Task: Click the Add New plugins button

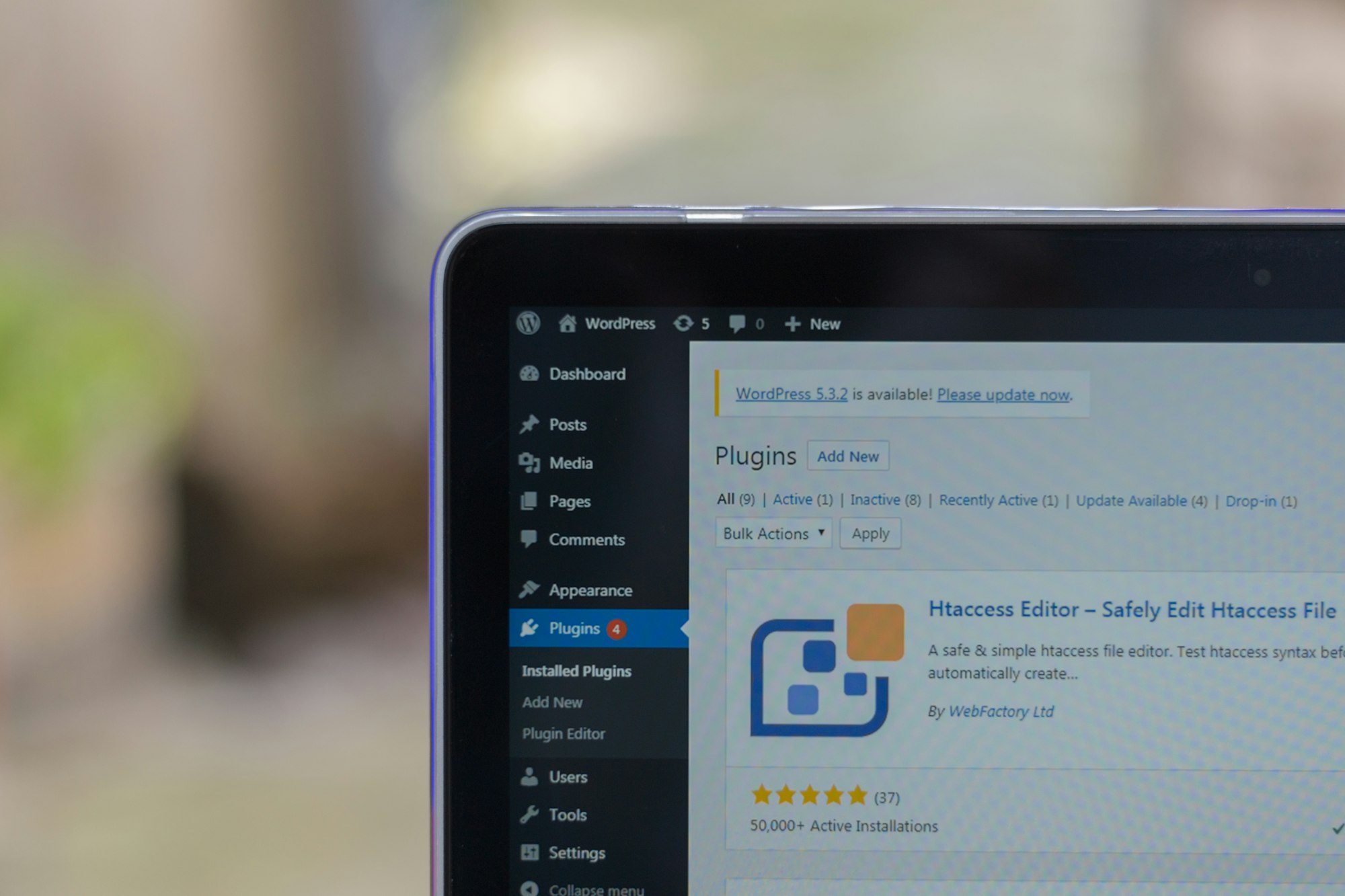Action: coord(848,456)
